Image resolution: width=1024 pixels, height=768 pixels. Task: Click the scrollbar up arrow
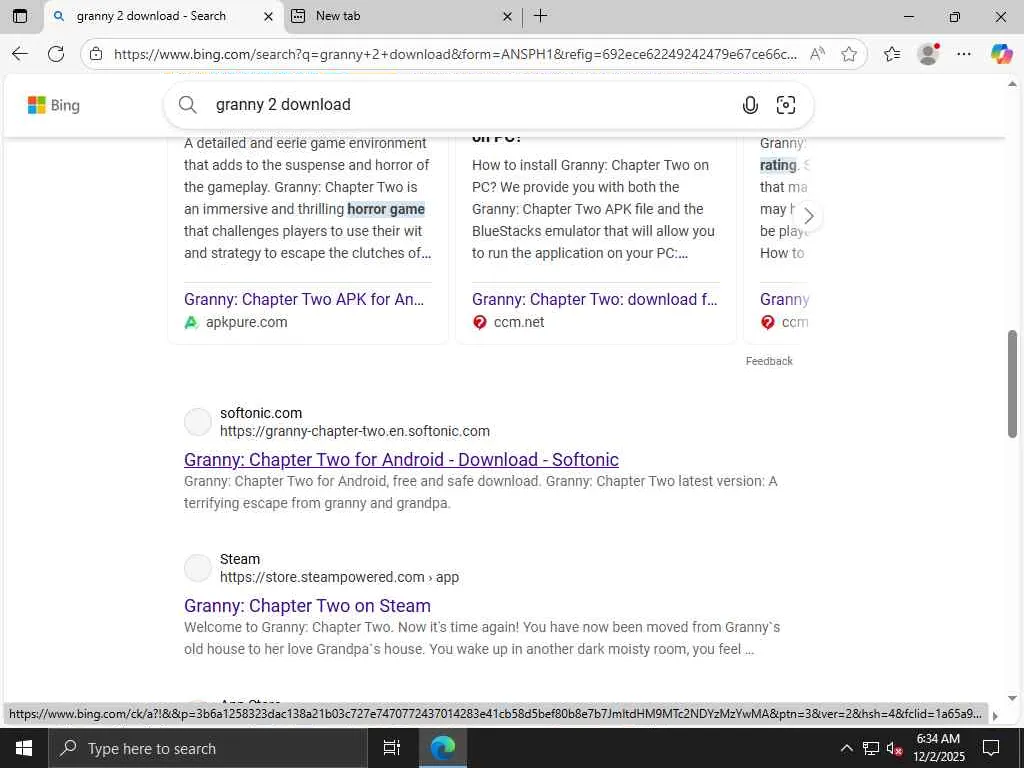point(1012,84)
